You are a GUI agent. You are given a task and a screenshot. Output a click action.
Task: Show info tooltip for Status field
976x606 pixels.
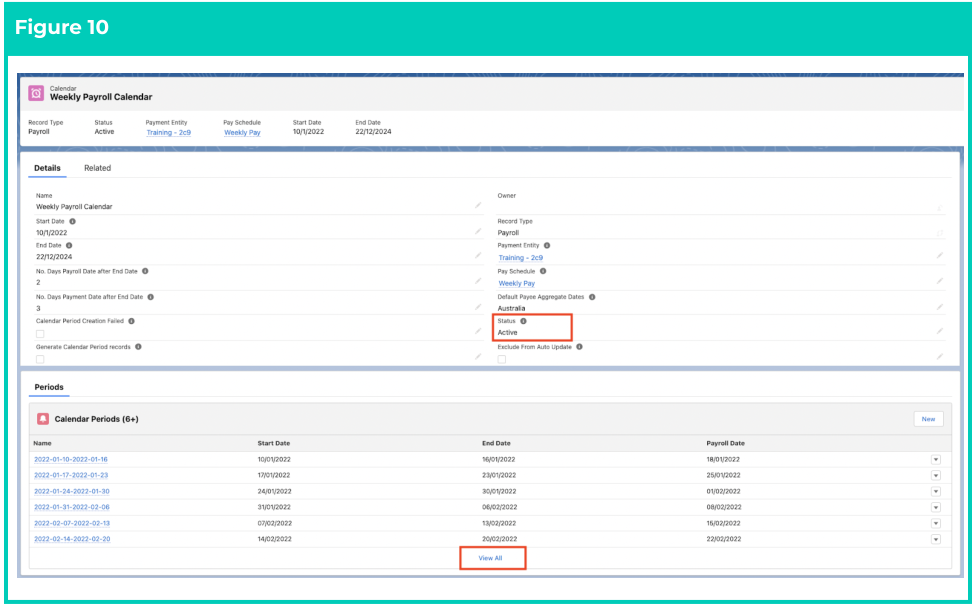pyautogui.click(x=523, y=321)
